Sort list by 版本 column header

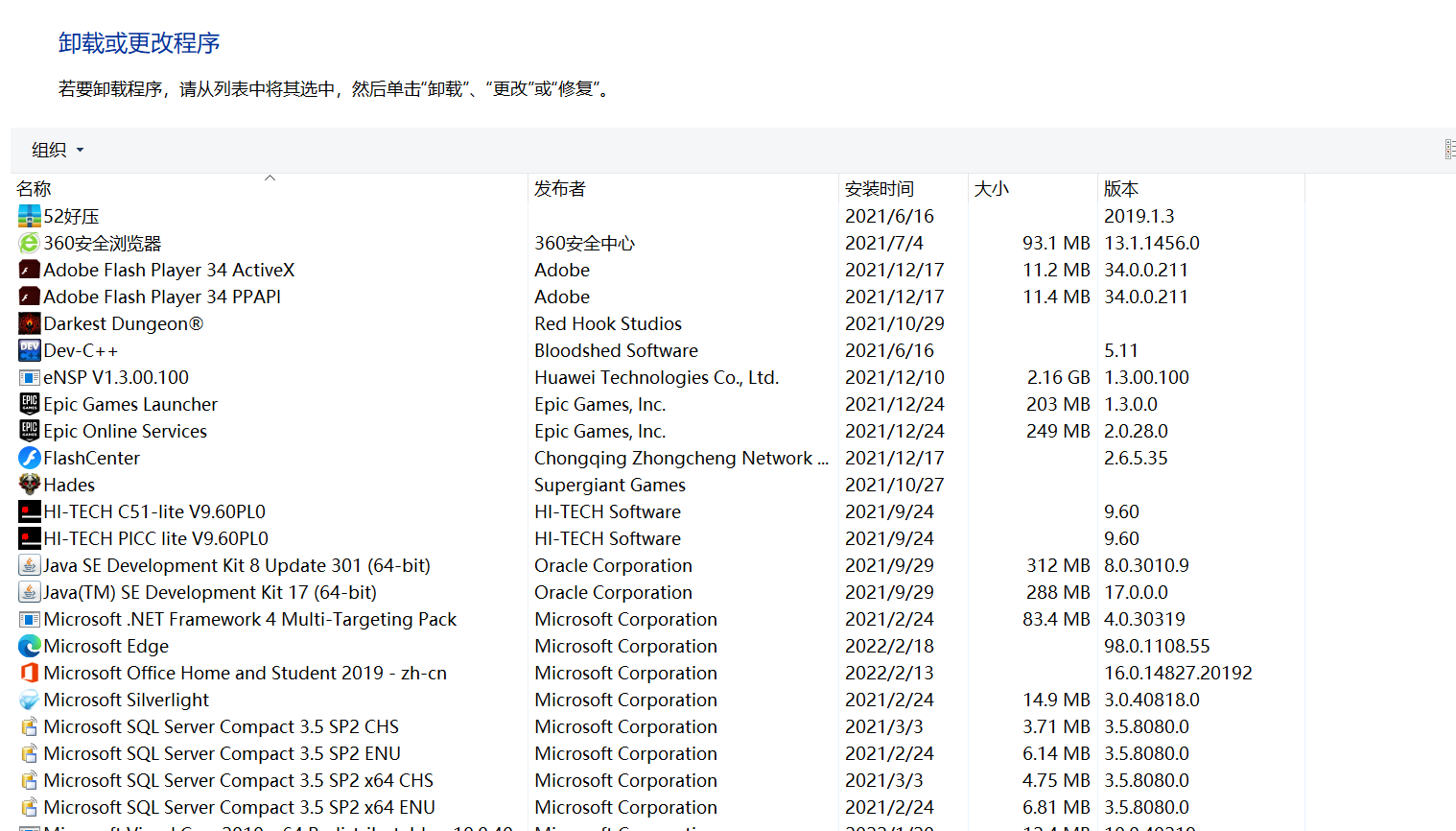pos(1201,189)
